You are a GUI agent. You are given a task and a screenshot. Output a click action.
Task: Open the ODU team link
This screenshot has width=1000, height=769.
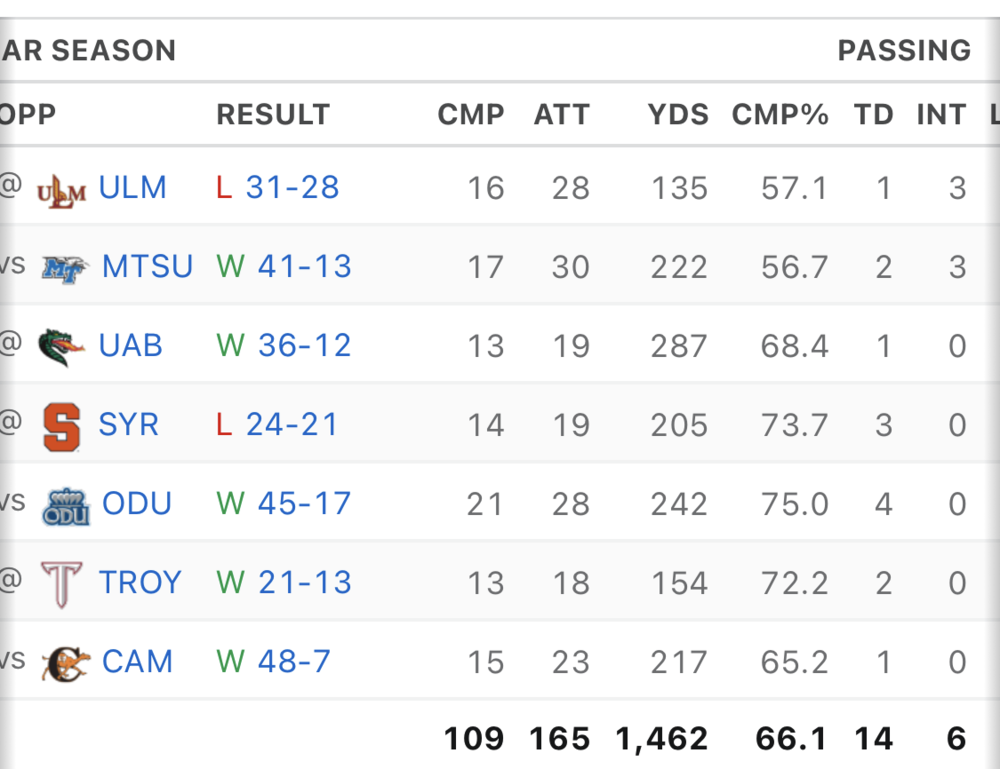coord(137,504)
